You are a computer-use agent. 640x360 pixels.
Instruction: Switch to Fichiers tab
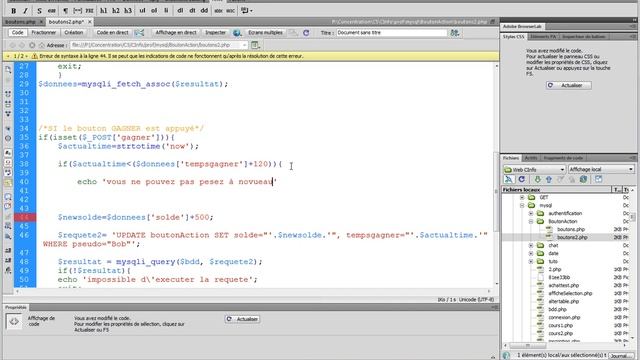[511, 158]
